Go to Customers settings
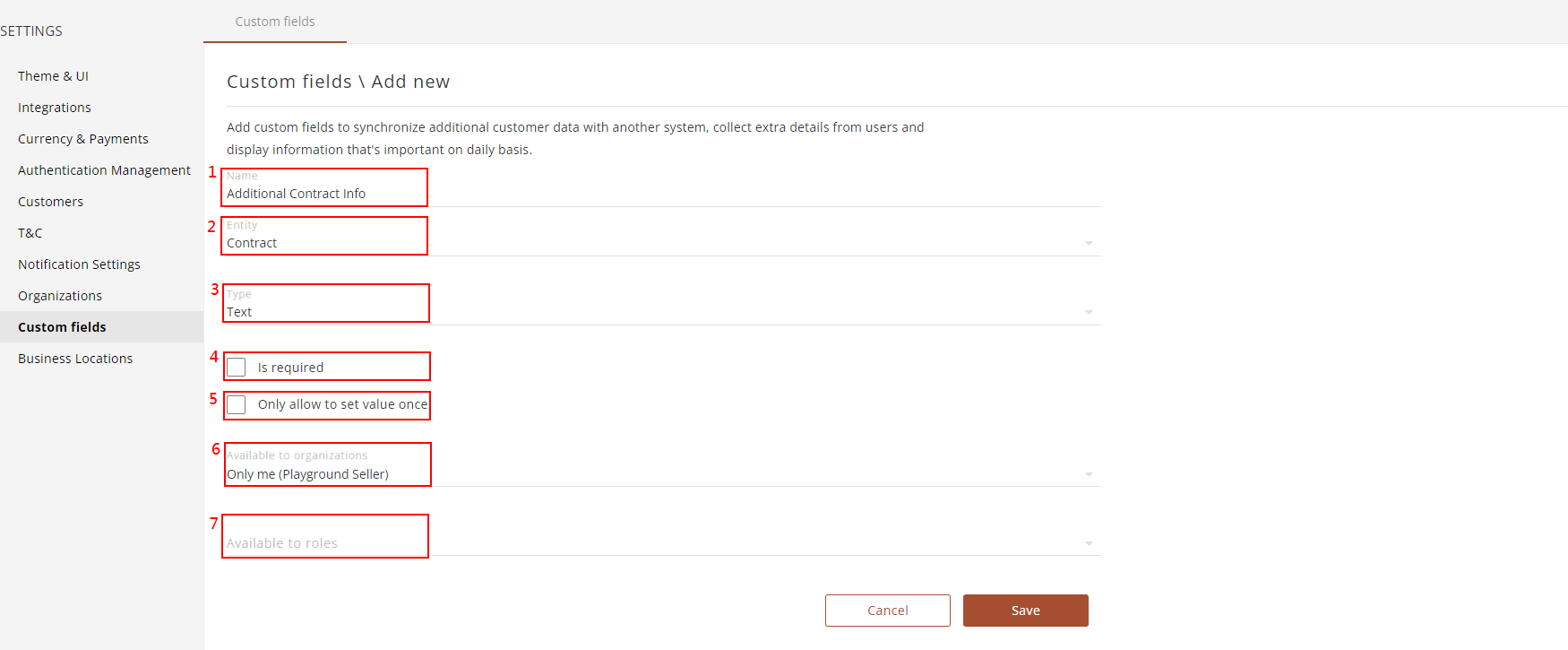Image resolution: width=1568 pixels, height=650 pixels. [50, 202]
